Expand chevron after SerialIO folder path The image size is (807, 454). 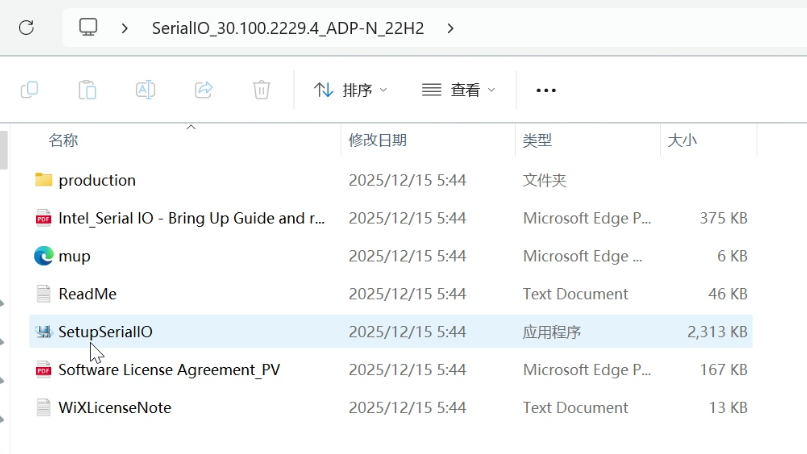[451, 28]
